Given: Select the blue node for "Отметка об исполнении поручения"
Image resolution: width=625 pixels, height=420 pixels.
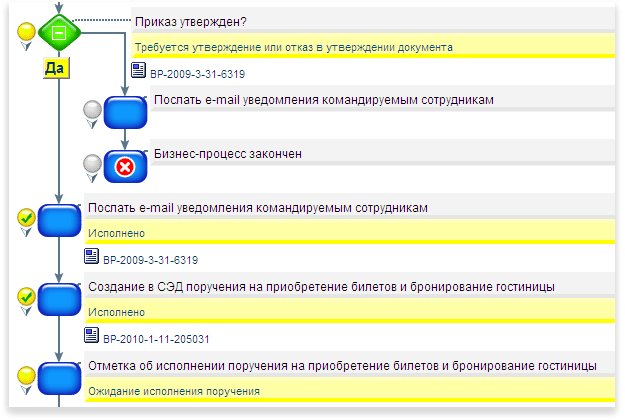Looking at the screenshot, I should [59, 378].
